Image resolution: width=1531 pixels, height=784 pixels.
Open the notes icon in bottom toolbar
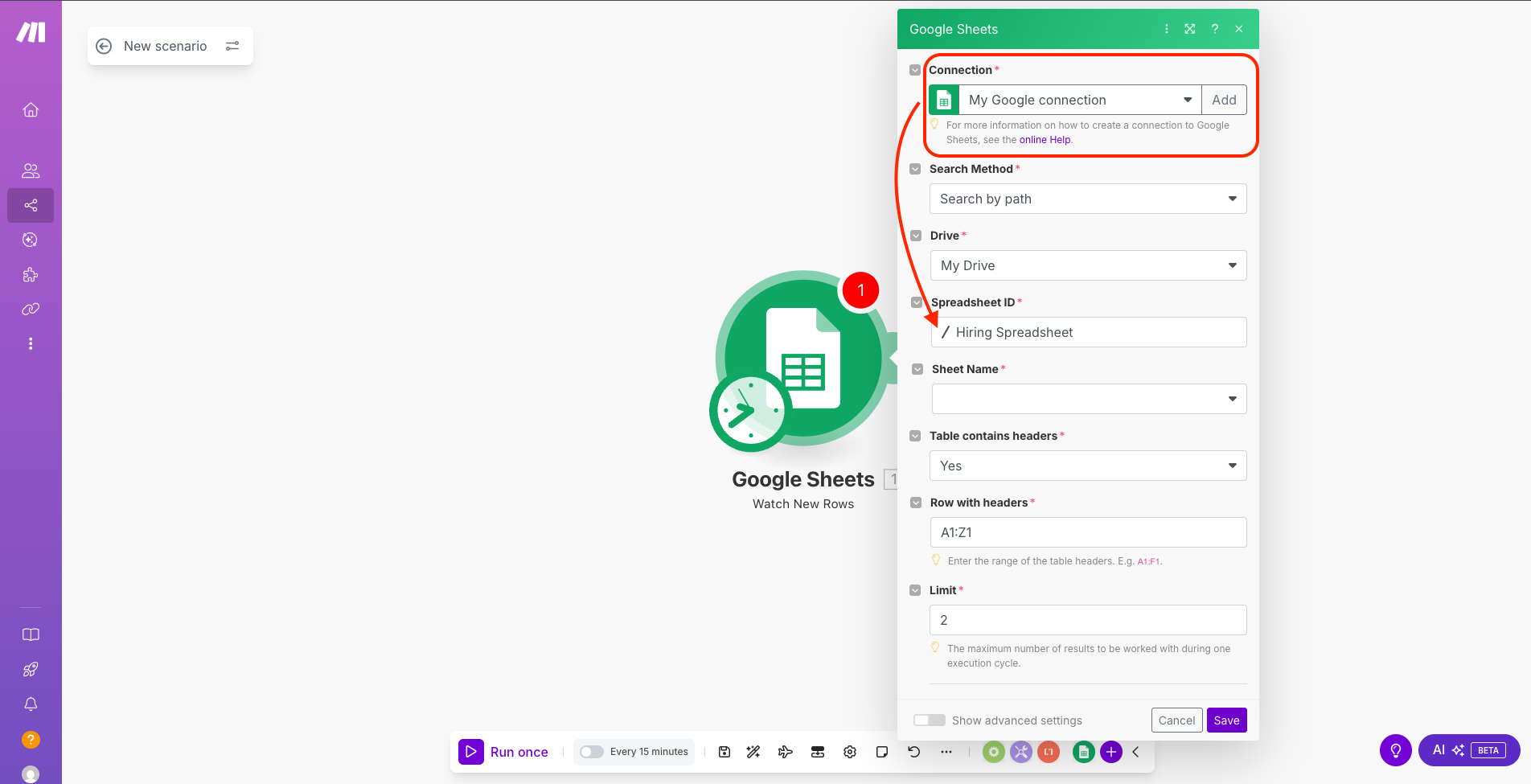[x=881, y=751]
